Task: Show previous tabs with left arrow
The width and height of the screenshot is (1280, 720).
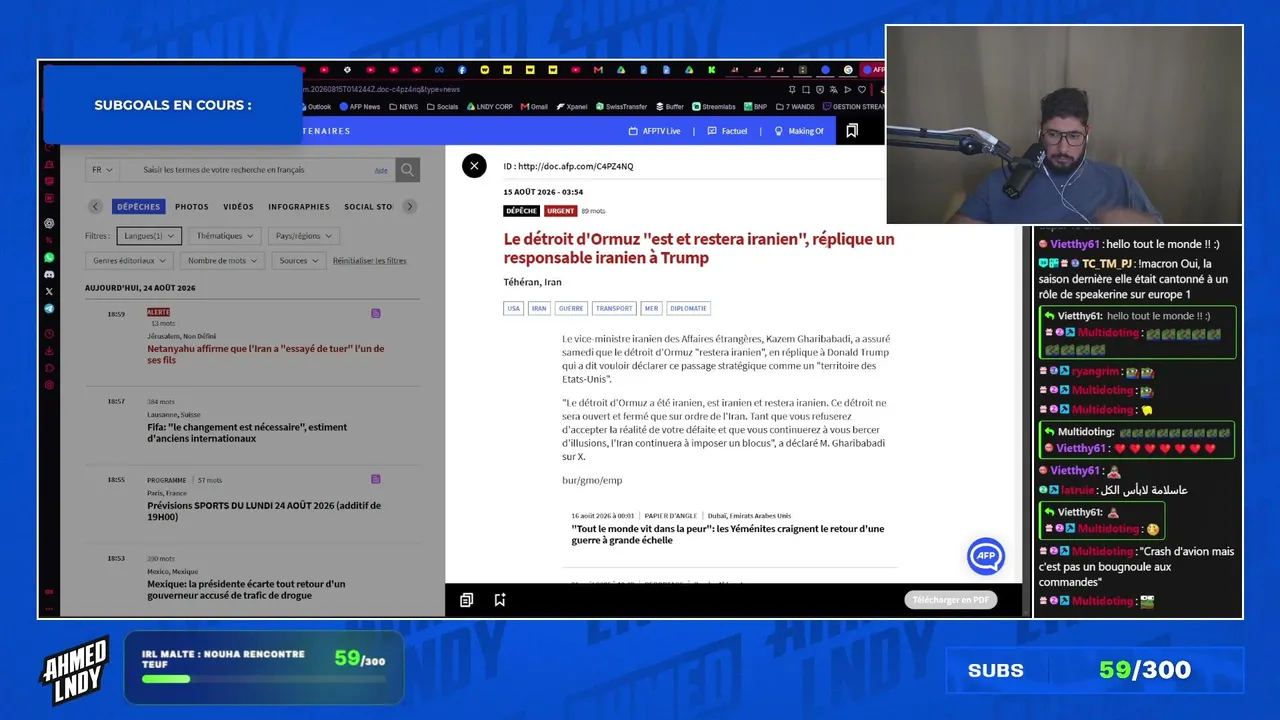Action: [x=96, y=207]
